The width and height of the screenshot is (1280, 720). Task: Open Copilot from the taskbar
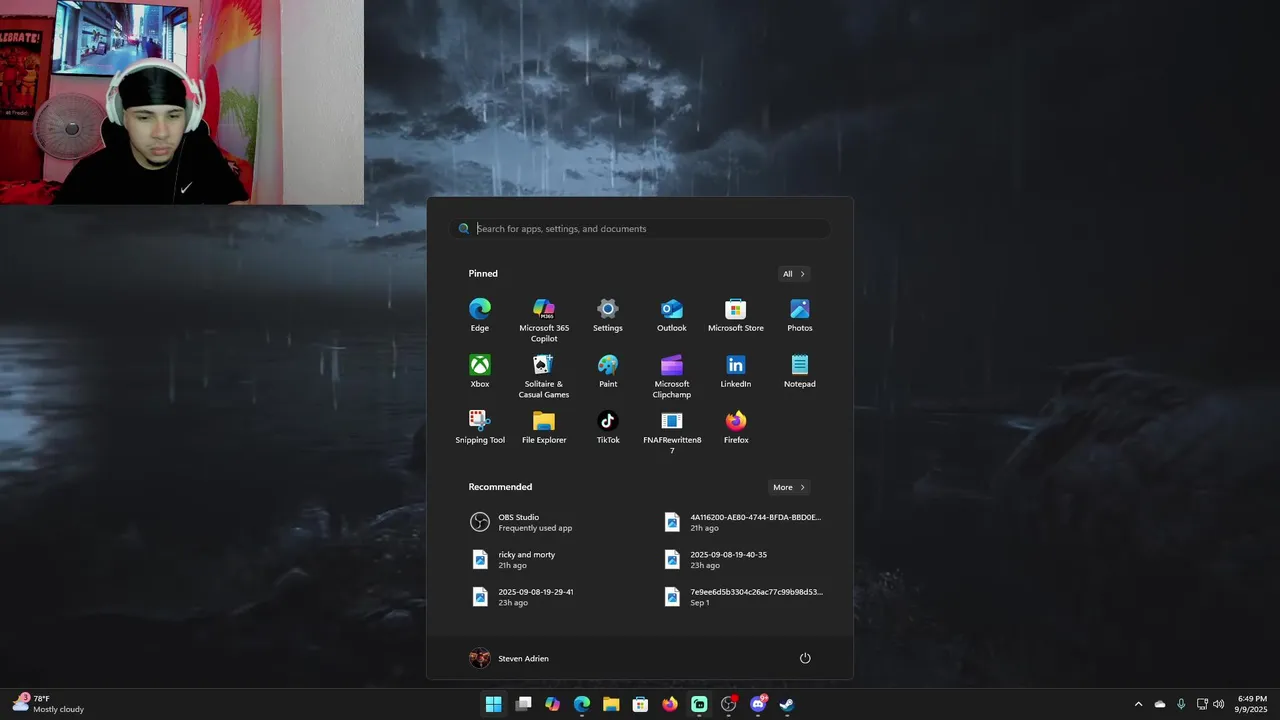click(552, 704)
